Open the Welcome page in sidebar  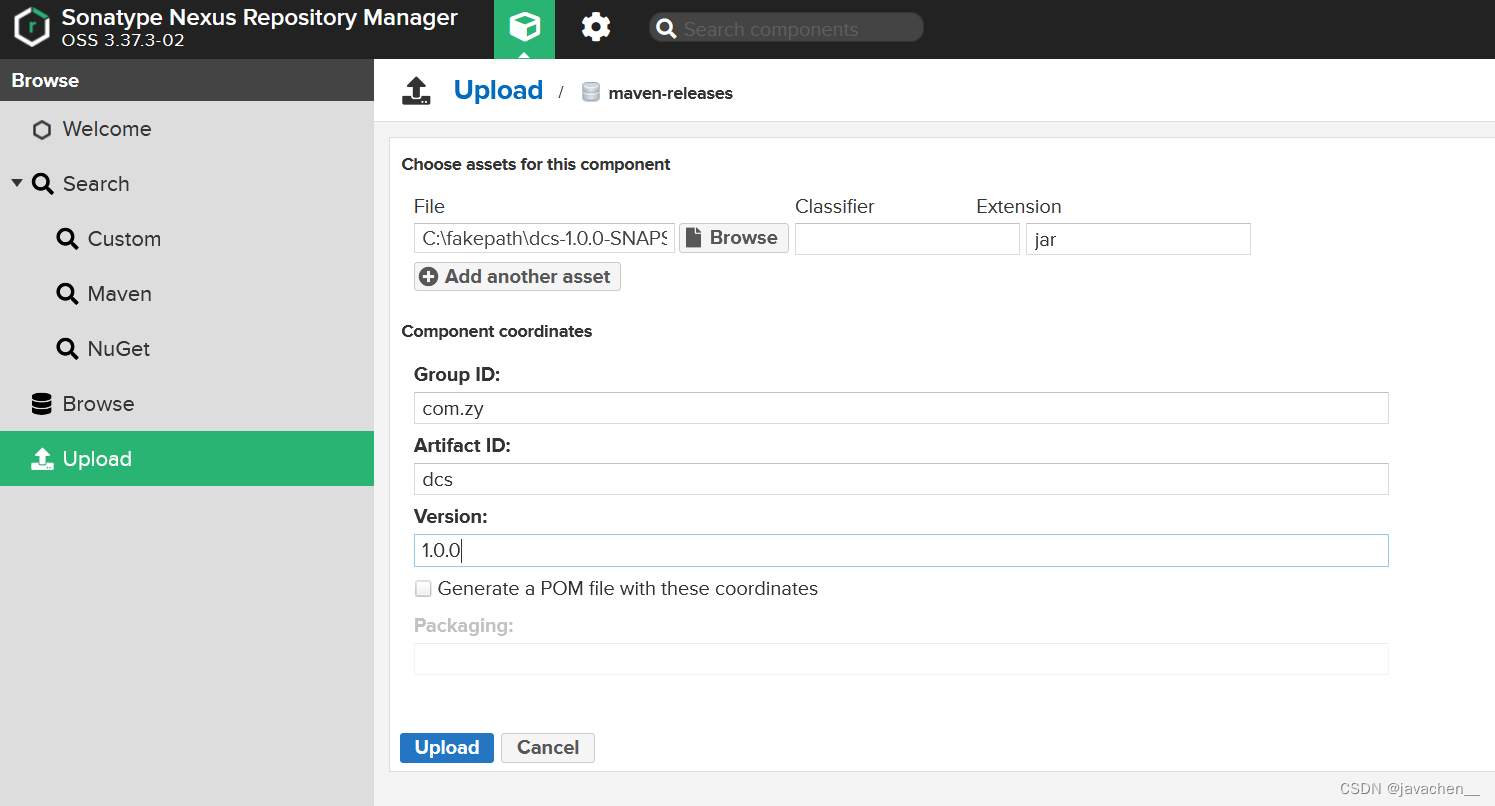(187, 129)
